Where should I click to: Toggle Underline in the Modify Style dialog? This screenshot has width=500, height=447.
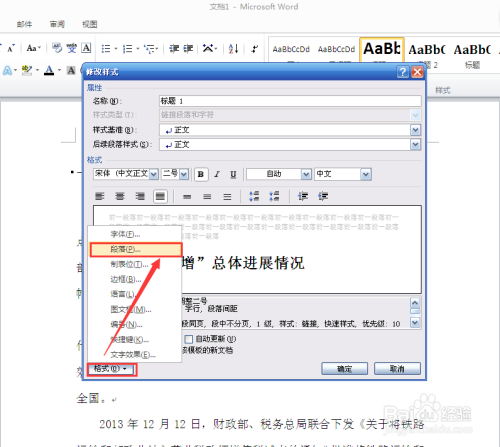point(233,174)
